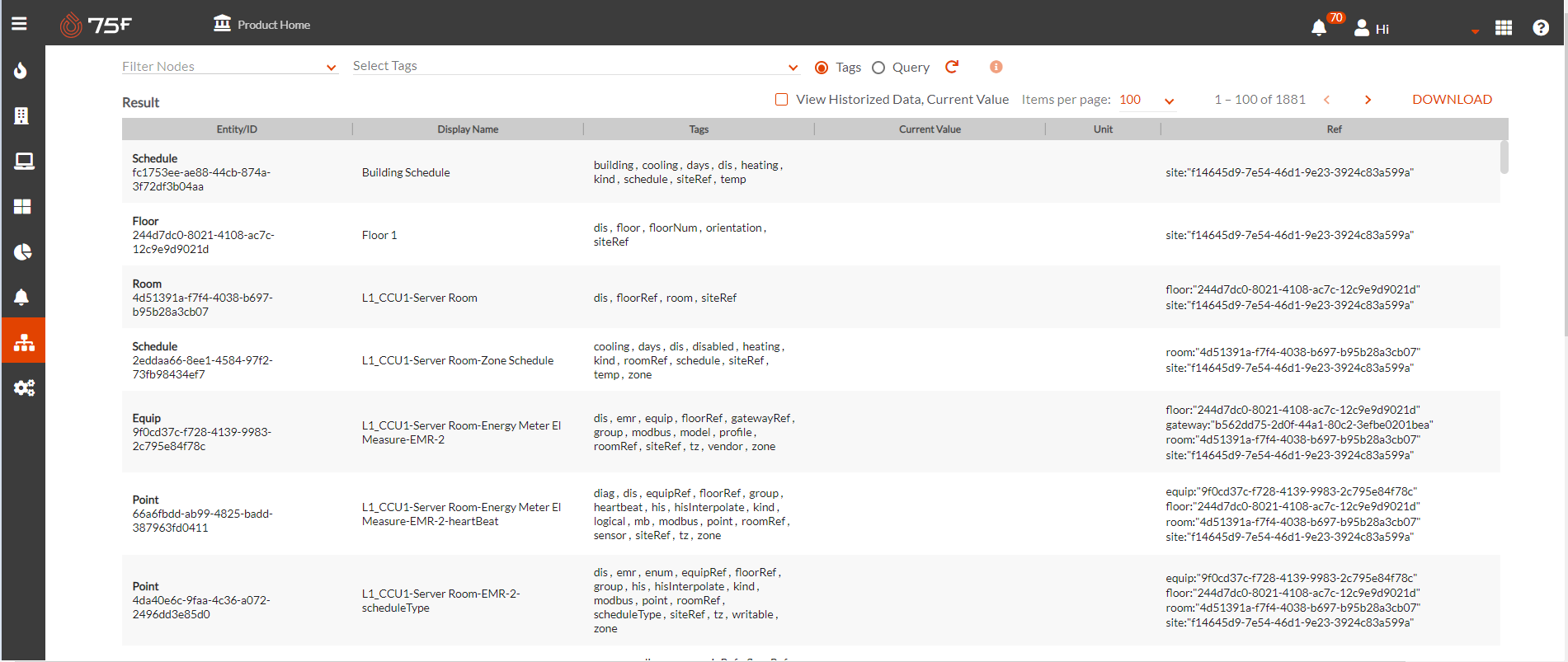Click the results table vertical scrollbar
Screen dimensions: 1568x662
click(x=1504, y=157)
